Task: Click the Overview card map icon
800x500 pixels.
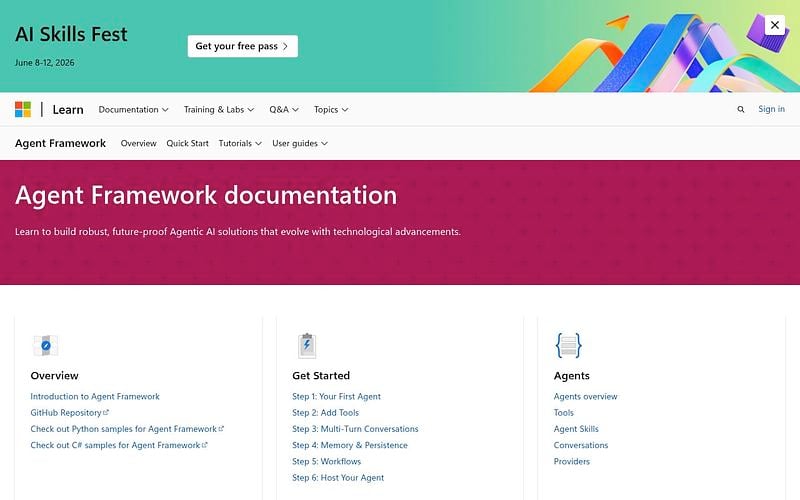Action: coord(45,345)
